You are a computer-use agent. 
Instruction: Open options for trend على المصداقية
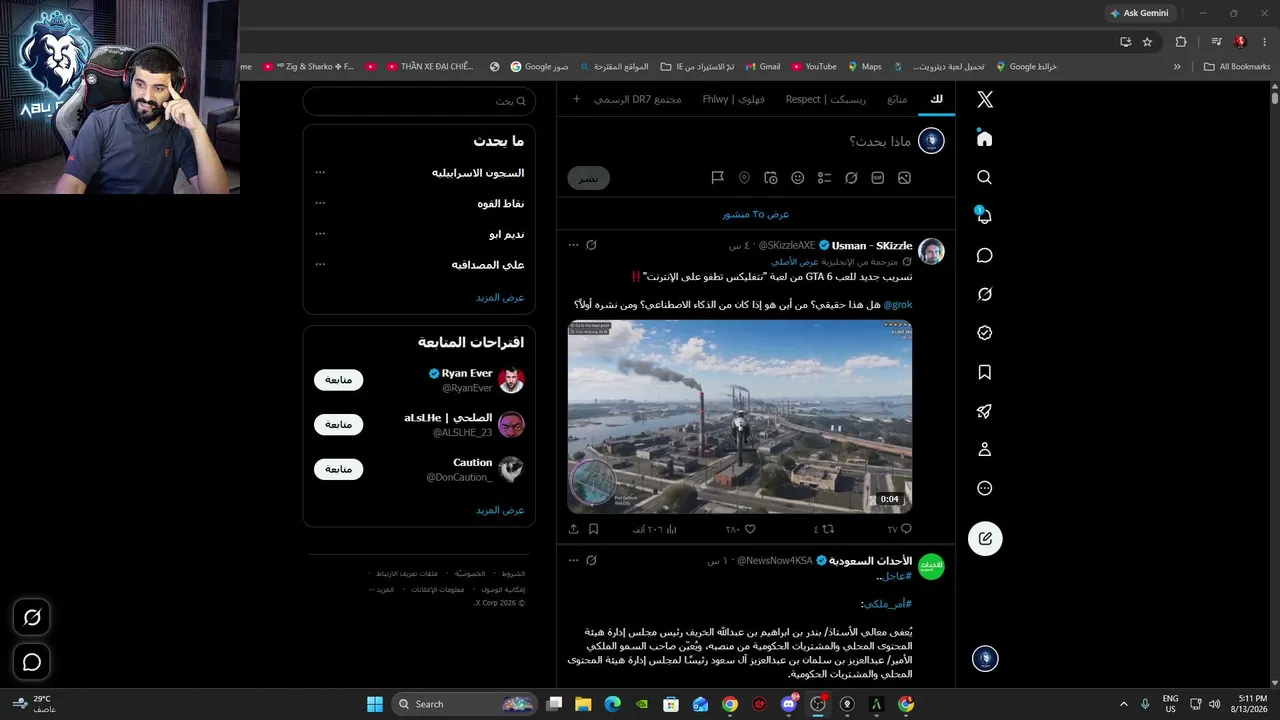320,265
